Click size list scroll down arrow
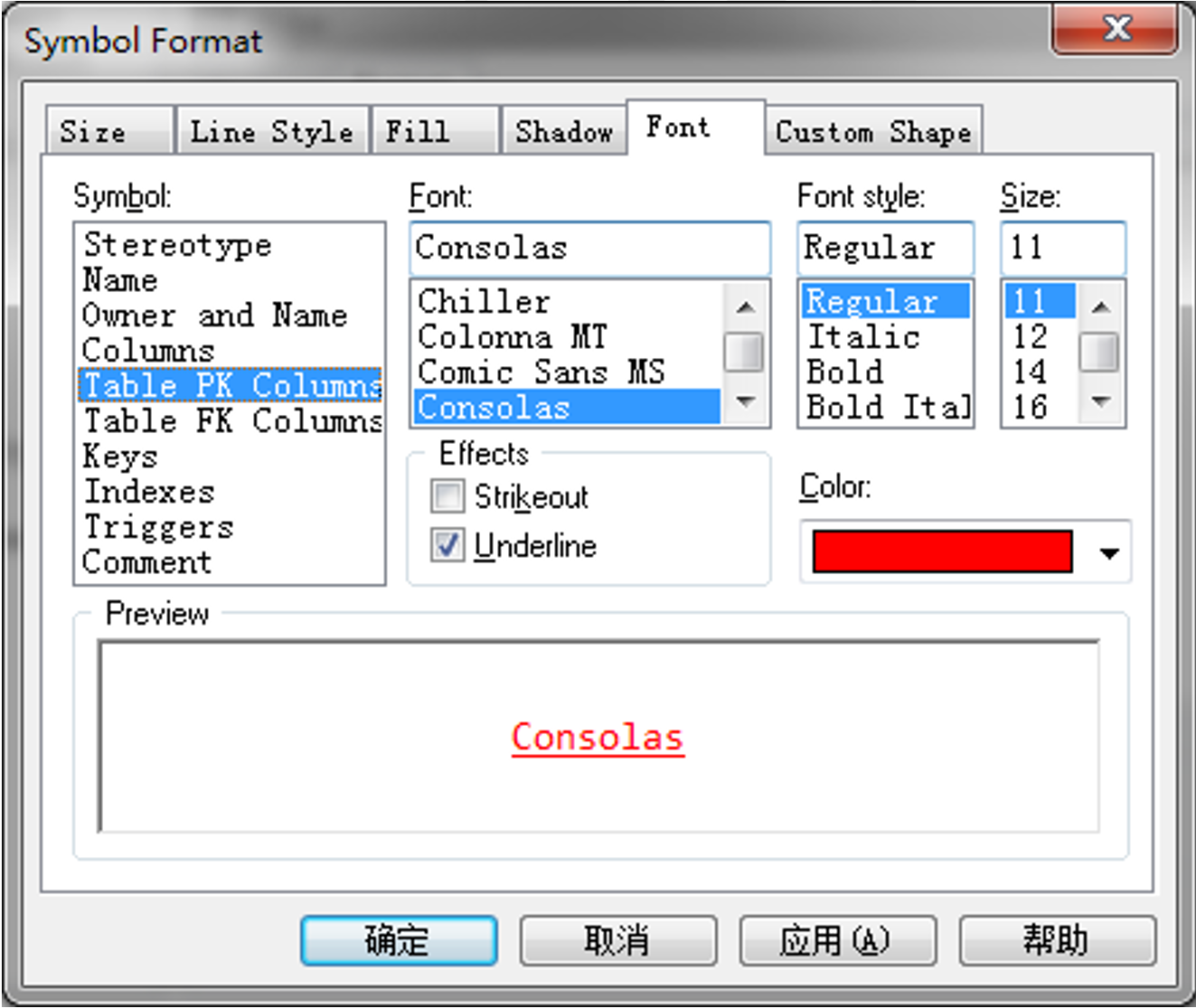The image size is (1196, 1008). [1100, 400]
